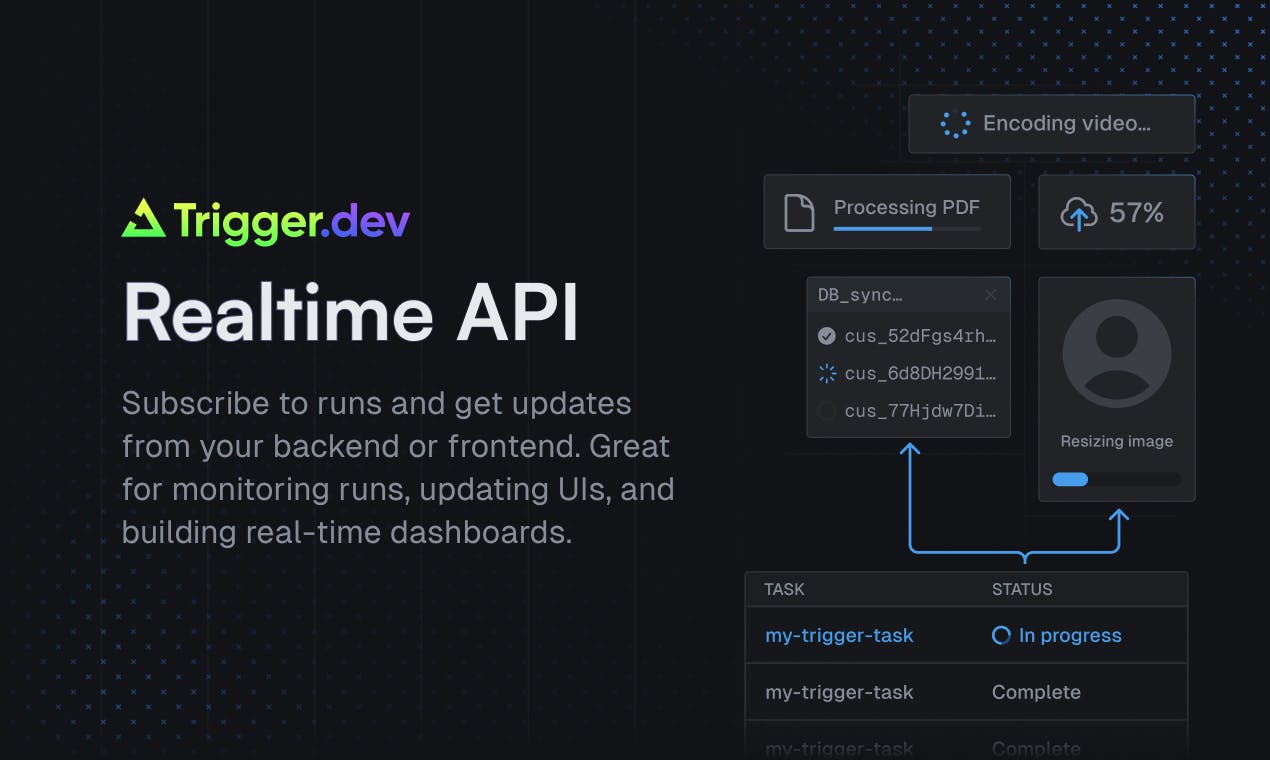Click the STATUS column header
1270x760 pixels.
(x=1022, y=589)
